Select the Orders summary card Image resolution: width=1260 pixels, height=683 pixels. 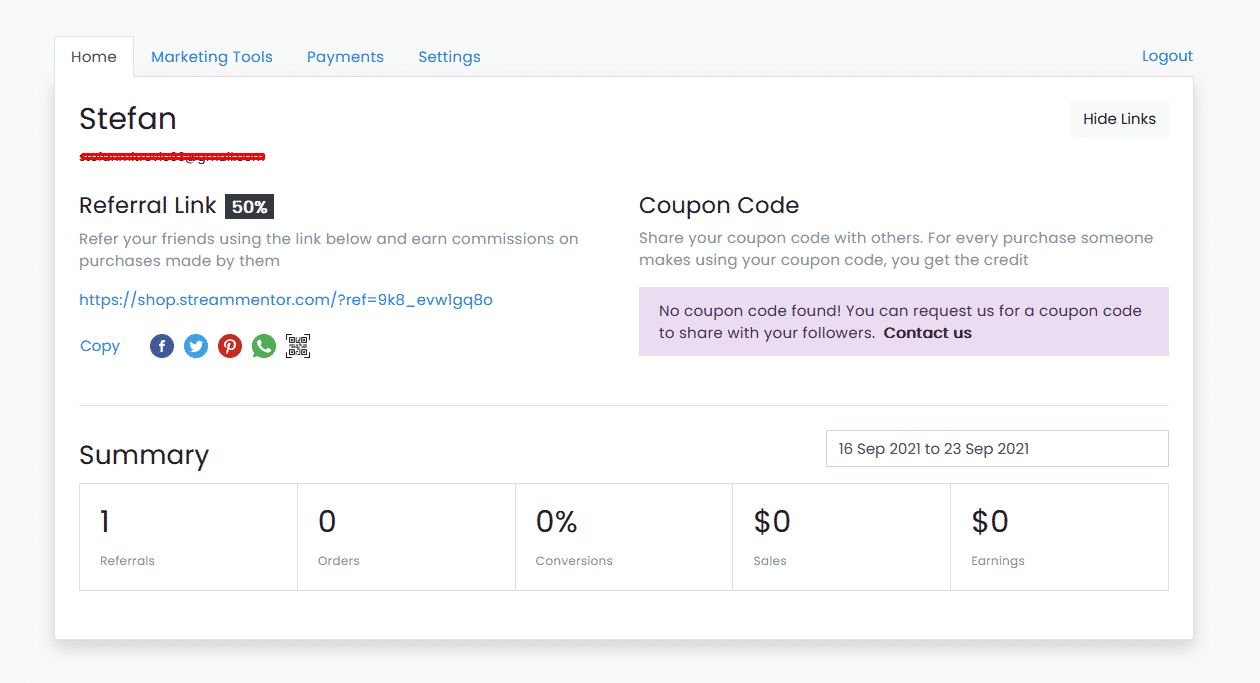406,537
